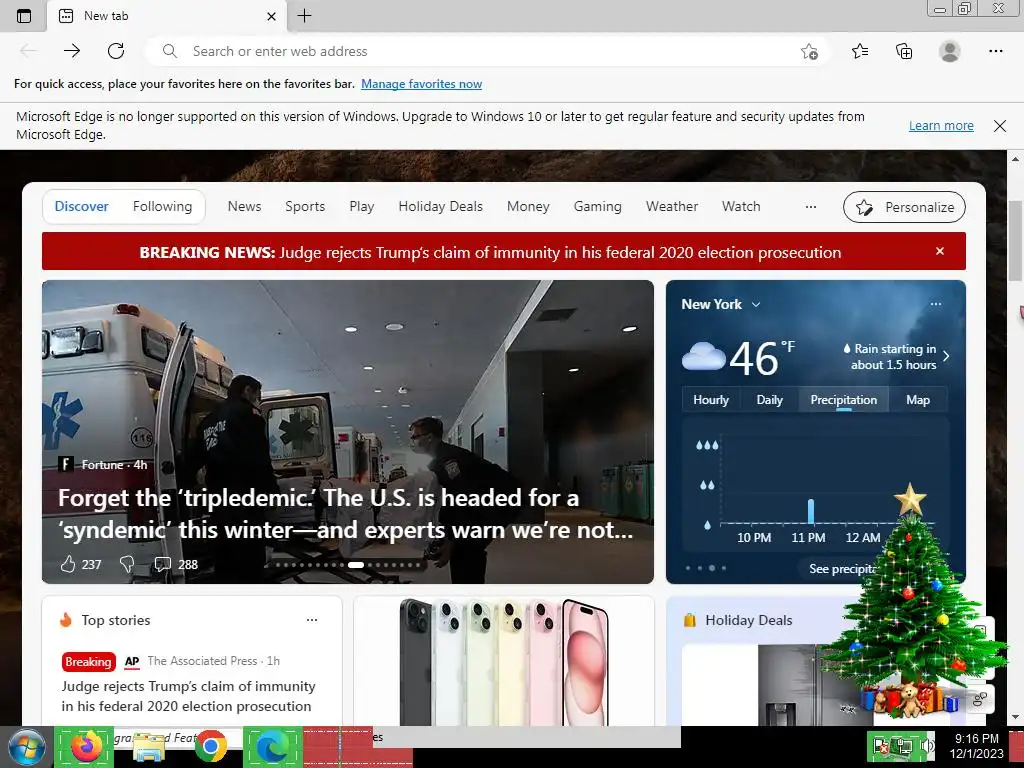Click the address bar search field
The height and width of the screenshot is (768, 1024).
coord(487,51)
